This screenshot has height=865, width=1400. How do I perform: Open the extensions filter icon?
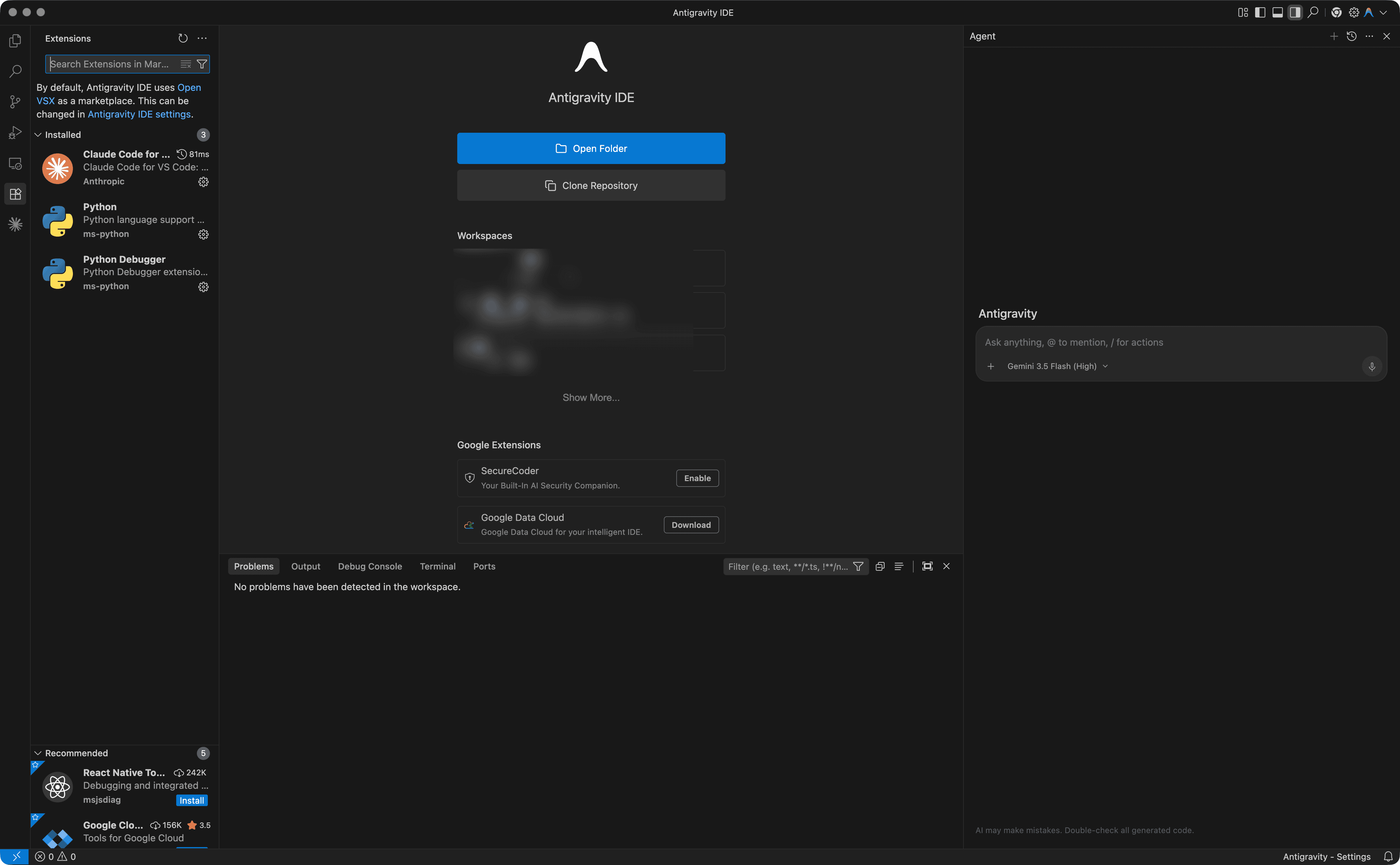202,64
